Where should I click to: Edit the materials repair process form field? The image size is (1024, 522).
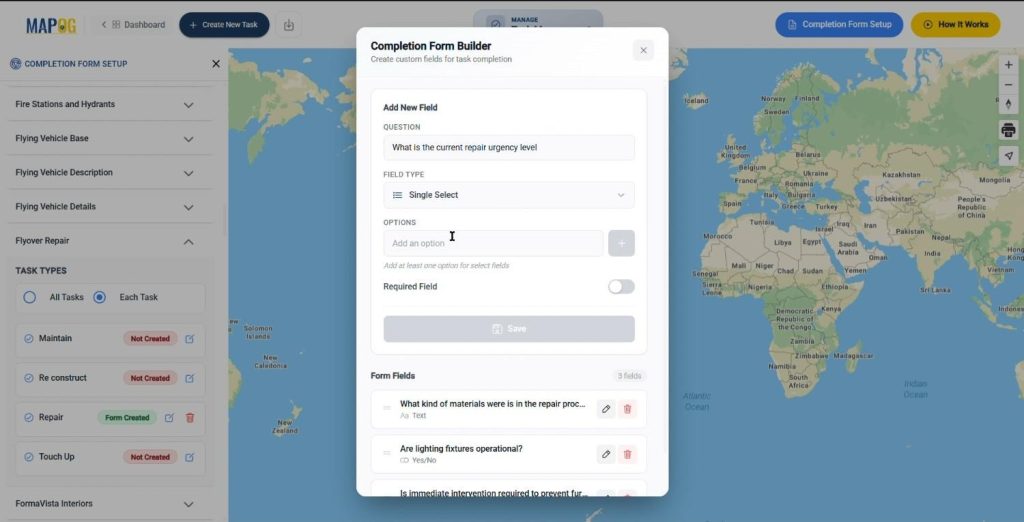point(606,409)
